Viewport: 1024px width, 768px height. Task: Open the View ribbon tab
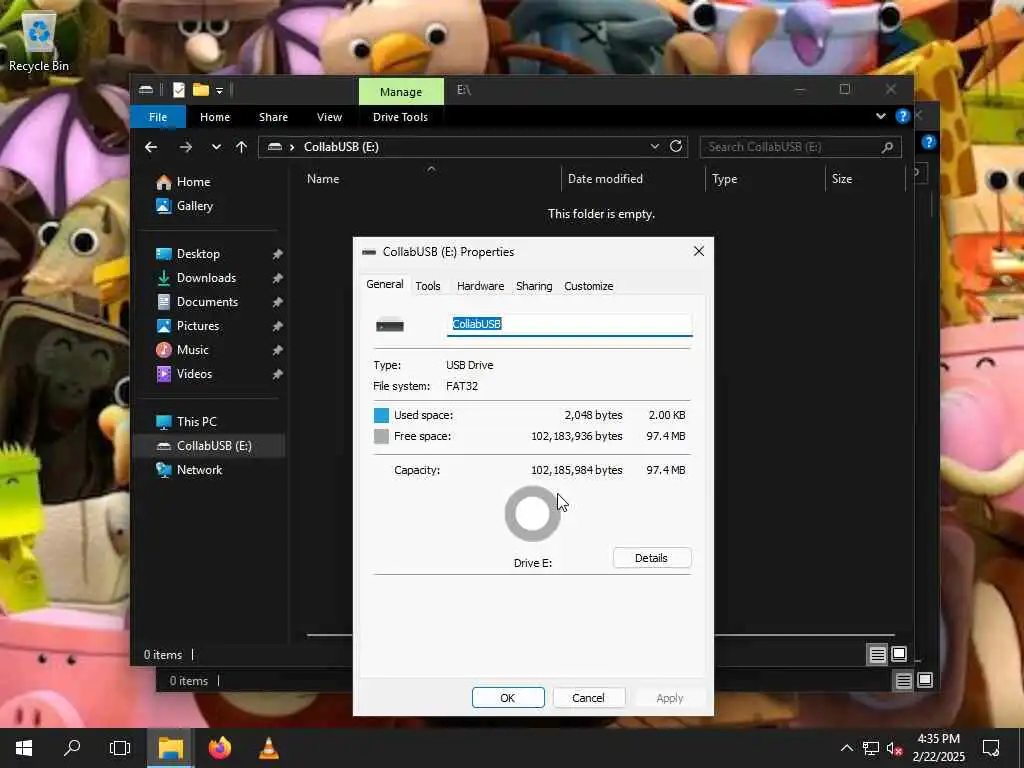click(x=329, y=117)
